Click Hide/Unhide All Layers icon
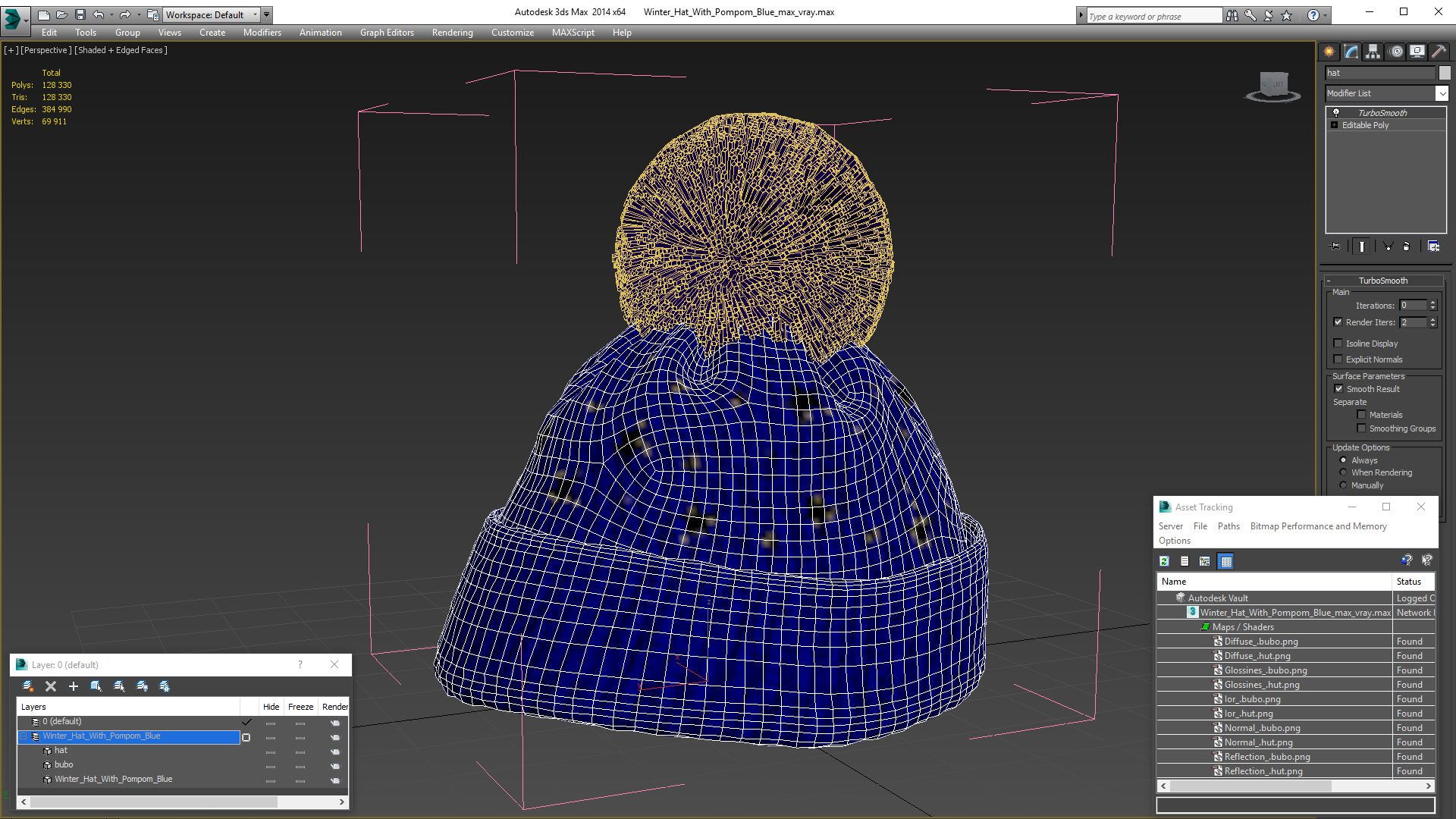1456x819 pixels. tap(142, 686)
